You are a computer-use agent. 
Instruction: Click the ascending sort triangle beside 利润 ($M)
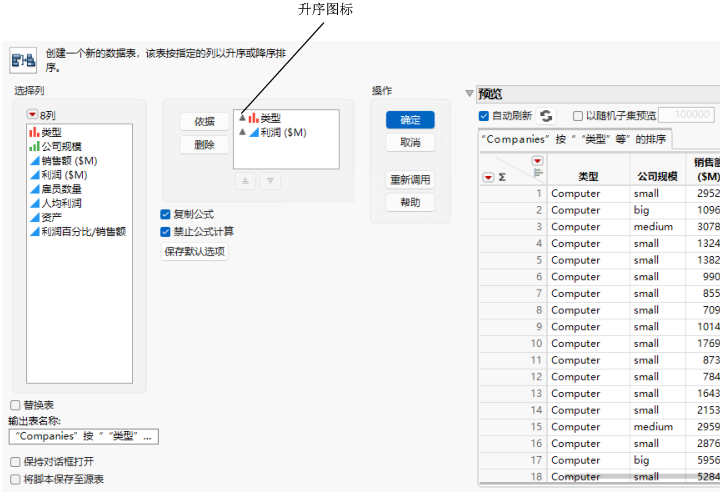(242, 132)
